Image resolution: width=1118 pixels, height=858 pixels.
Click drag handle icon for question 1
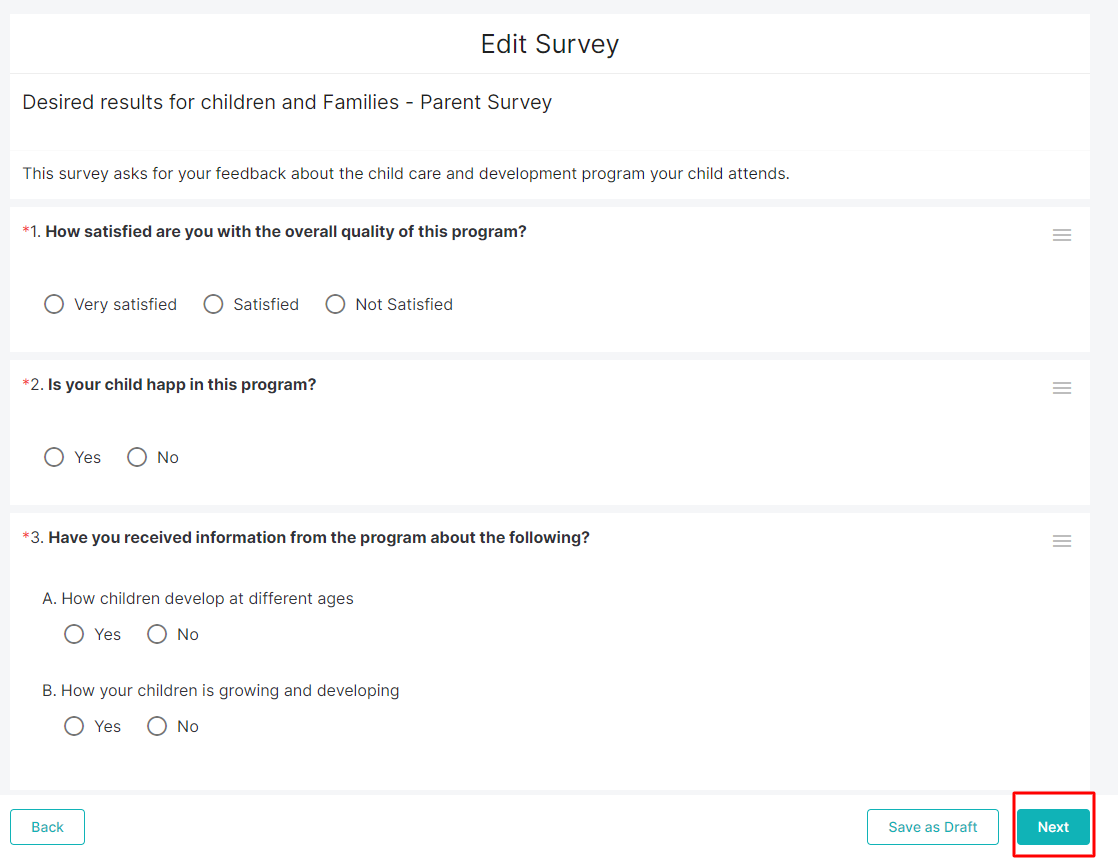1061,235
